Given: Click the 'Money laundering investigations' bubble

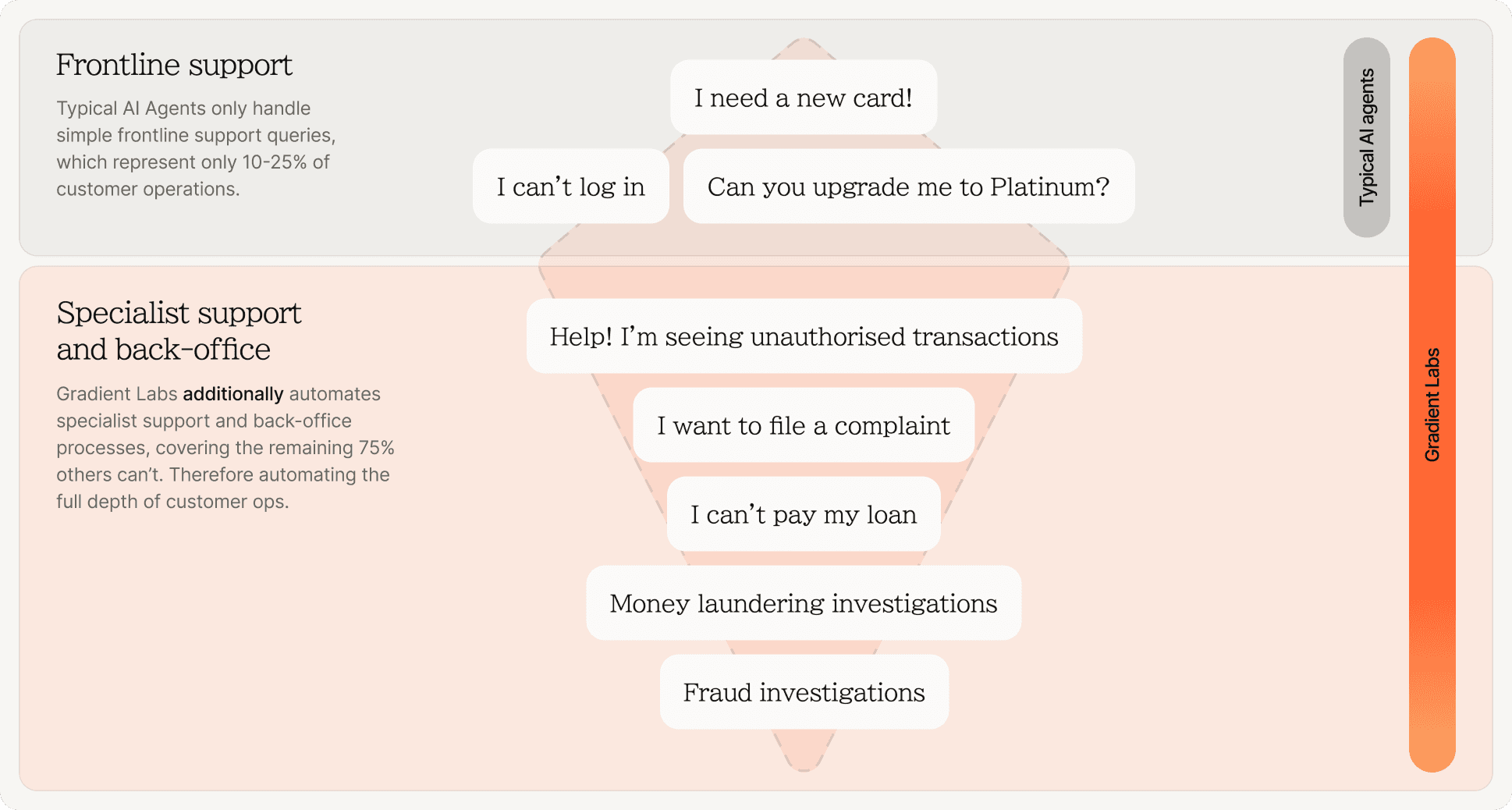Looking at the screenshot, I should click(x=804, y=603).
